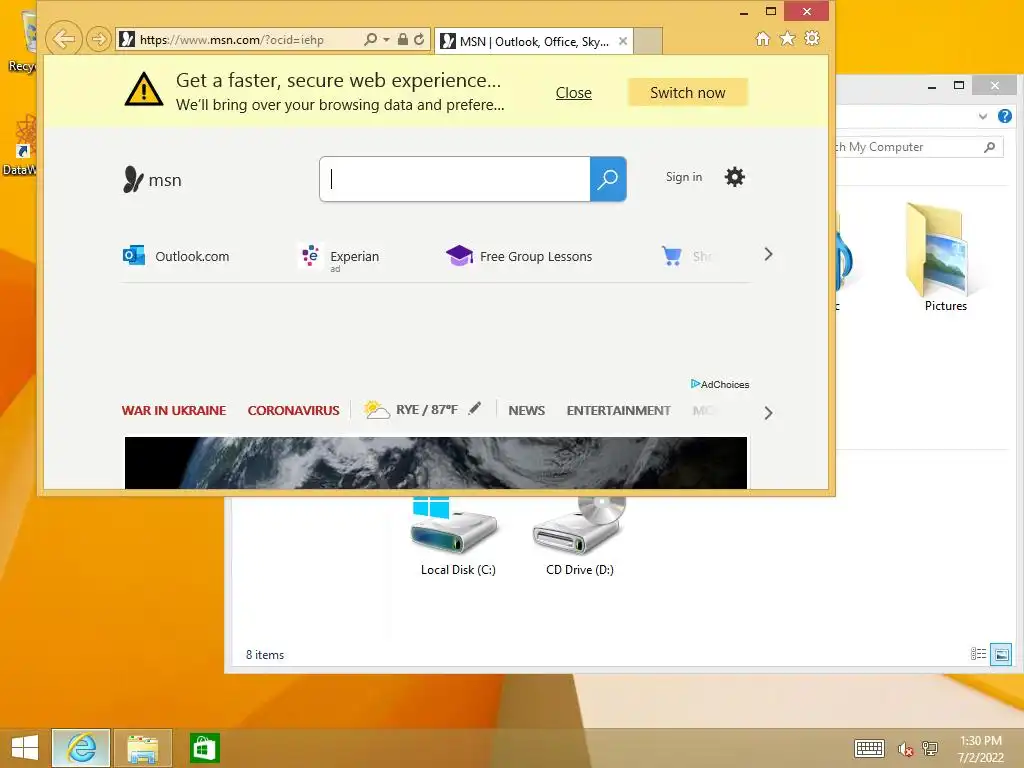Click the security lock icon in address bar
The width and height of the screenshot is (1024, 768).
(403, 39)
